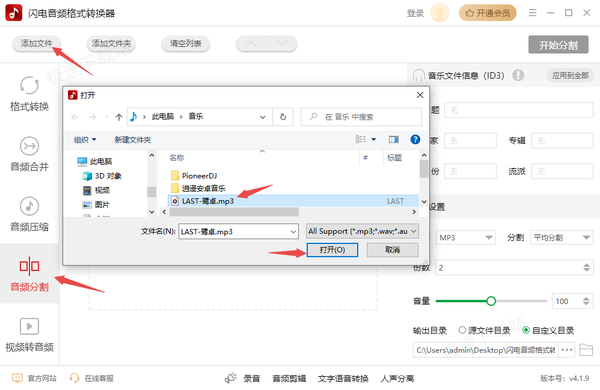Click 添加文件夹 add folder button
The width and height of the screenshot is (600, 390).
click(x=111, y=43)
